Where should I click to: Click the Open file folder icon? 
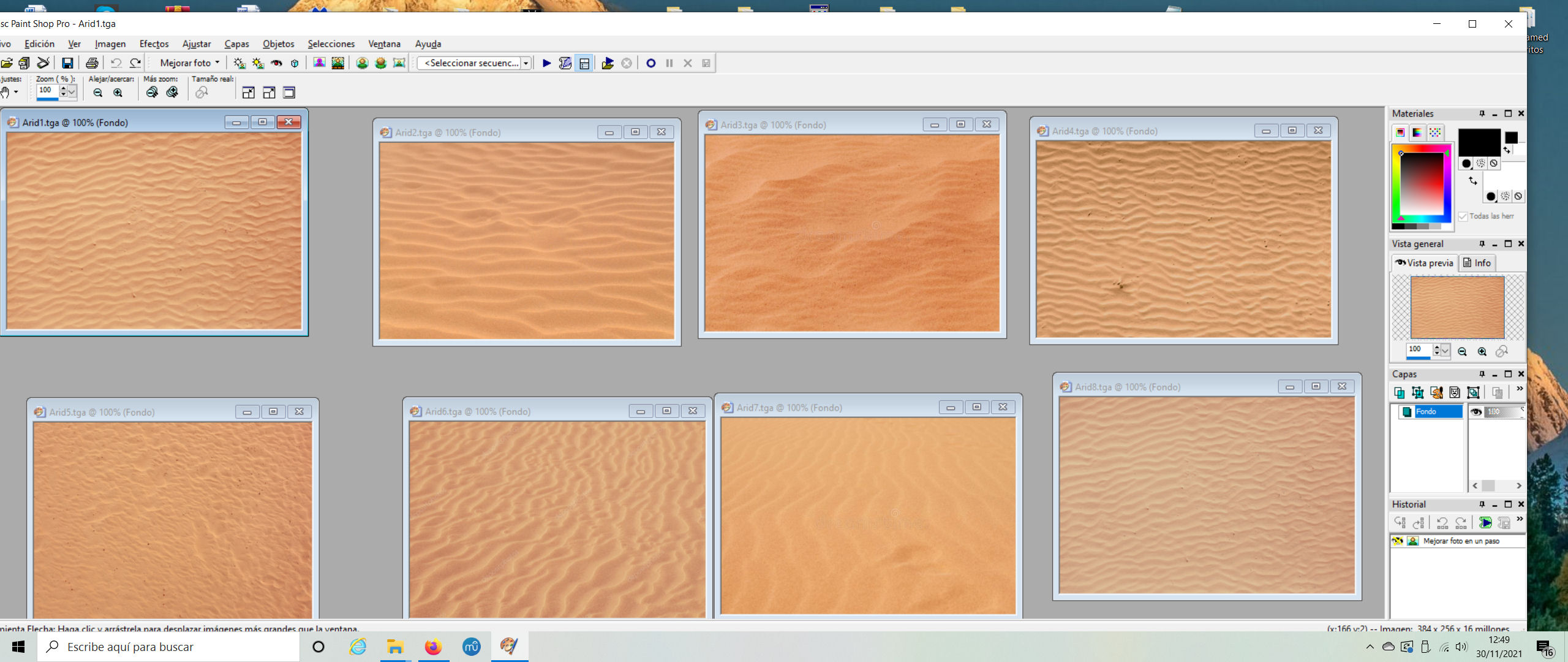(x=7, y=63)
